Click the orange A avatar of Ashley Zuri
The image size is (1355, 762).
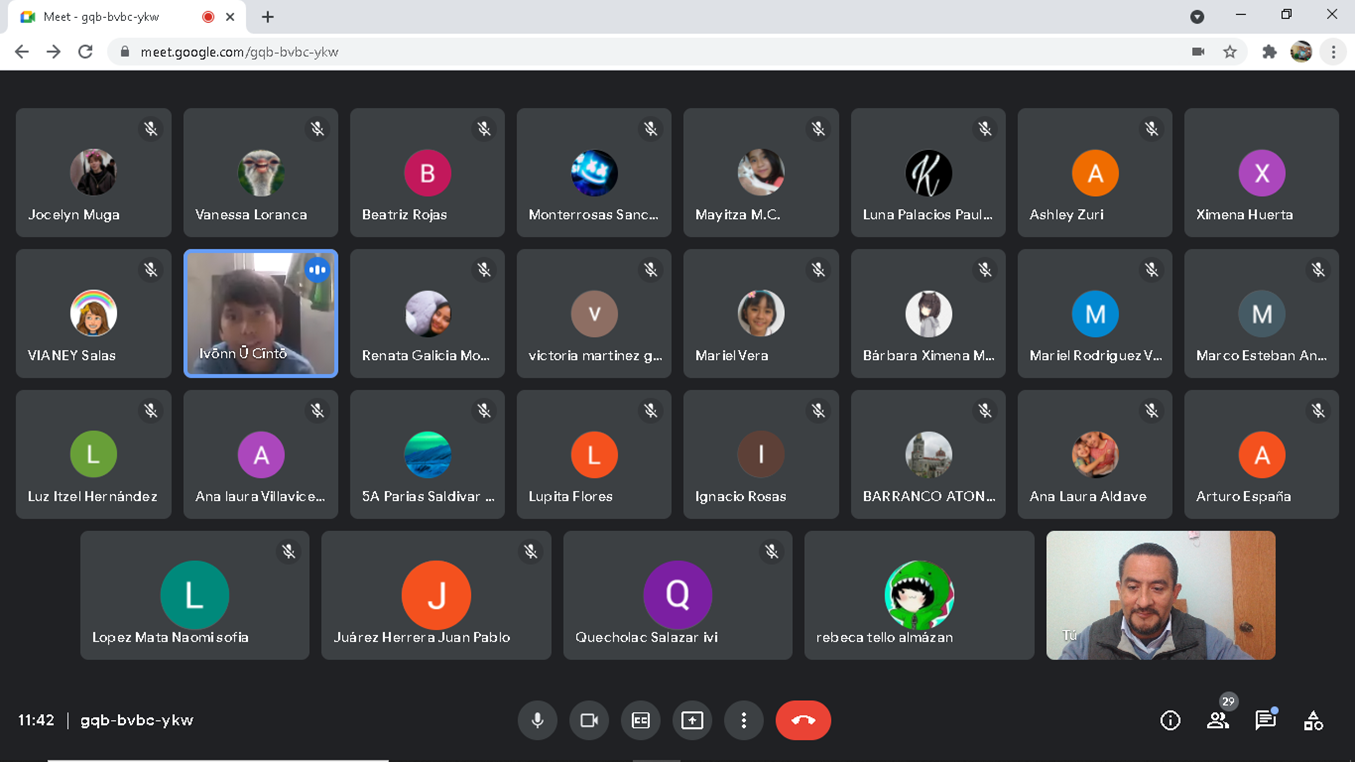click(x=1095, y=173)
